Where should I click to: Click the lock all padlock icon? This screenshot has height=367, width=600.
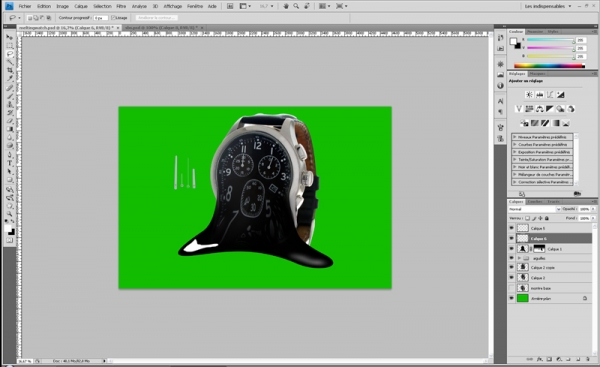pyautogui.click(x=546, y=218)
